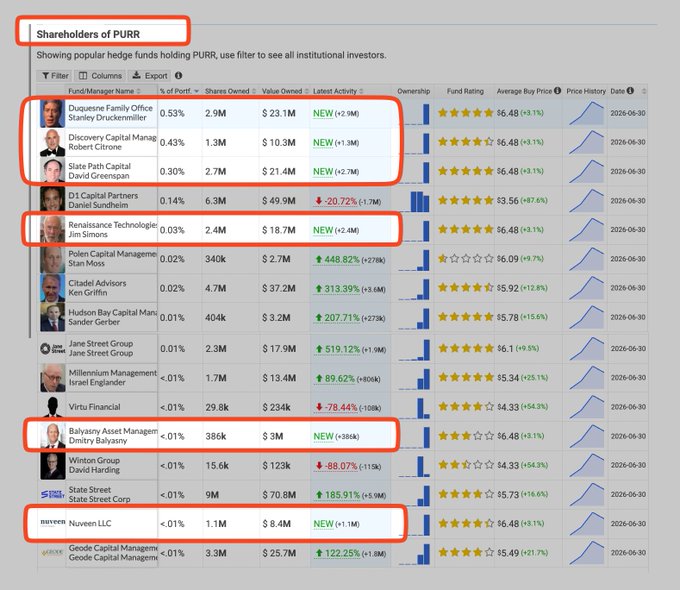Click $3.56 average buy price cell
680x590 pixels.
[522, 200]
